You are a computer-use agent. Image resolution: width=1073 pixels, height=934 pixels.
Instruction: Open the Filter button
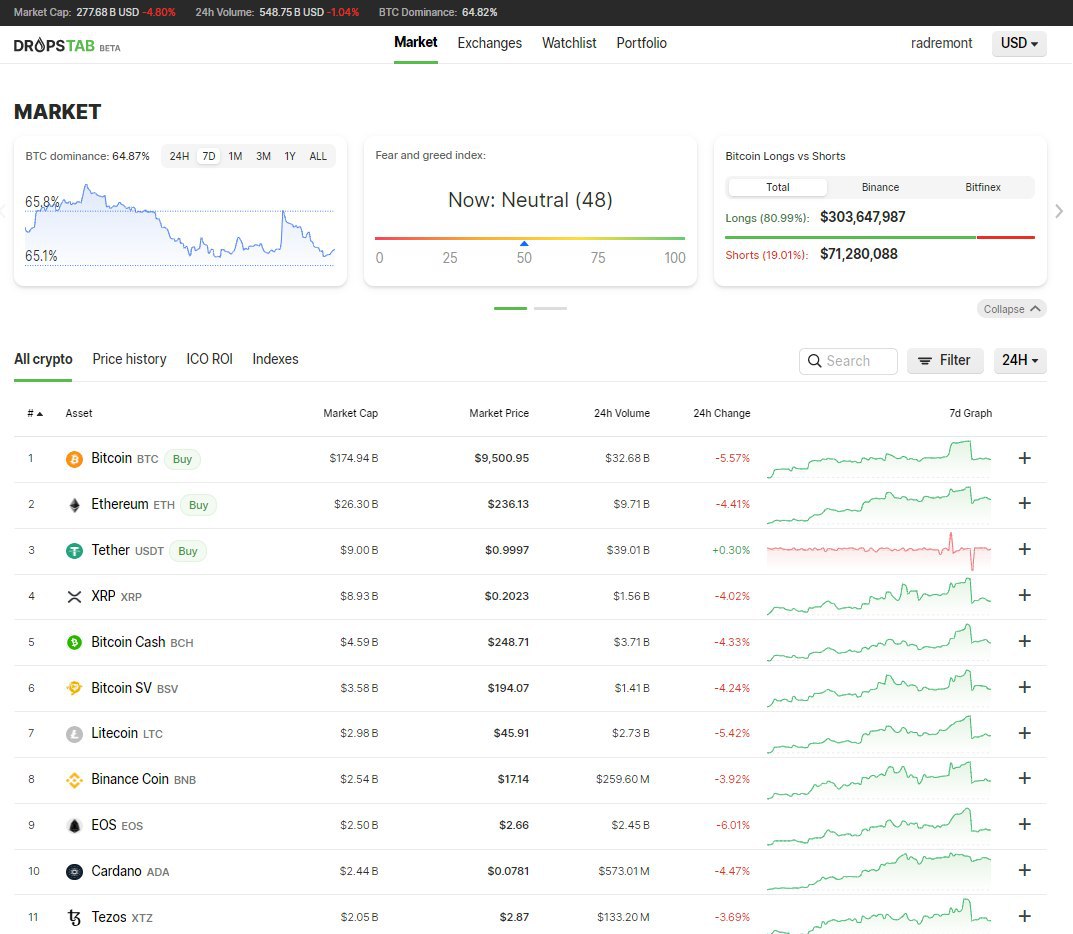point(944,361)
